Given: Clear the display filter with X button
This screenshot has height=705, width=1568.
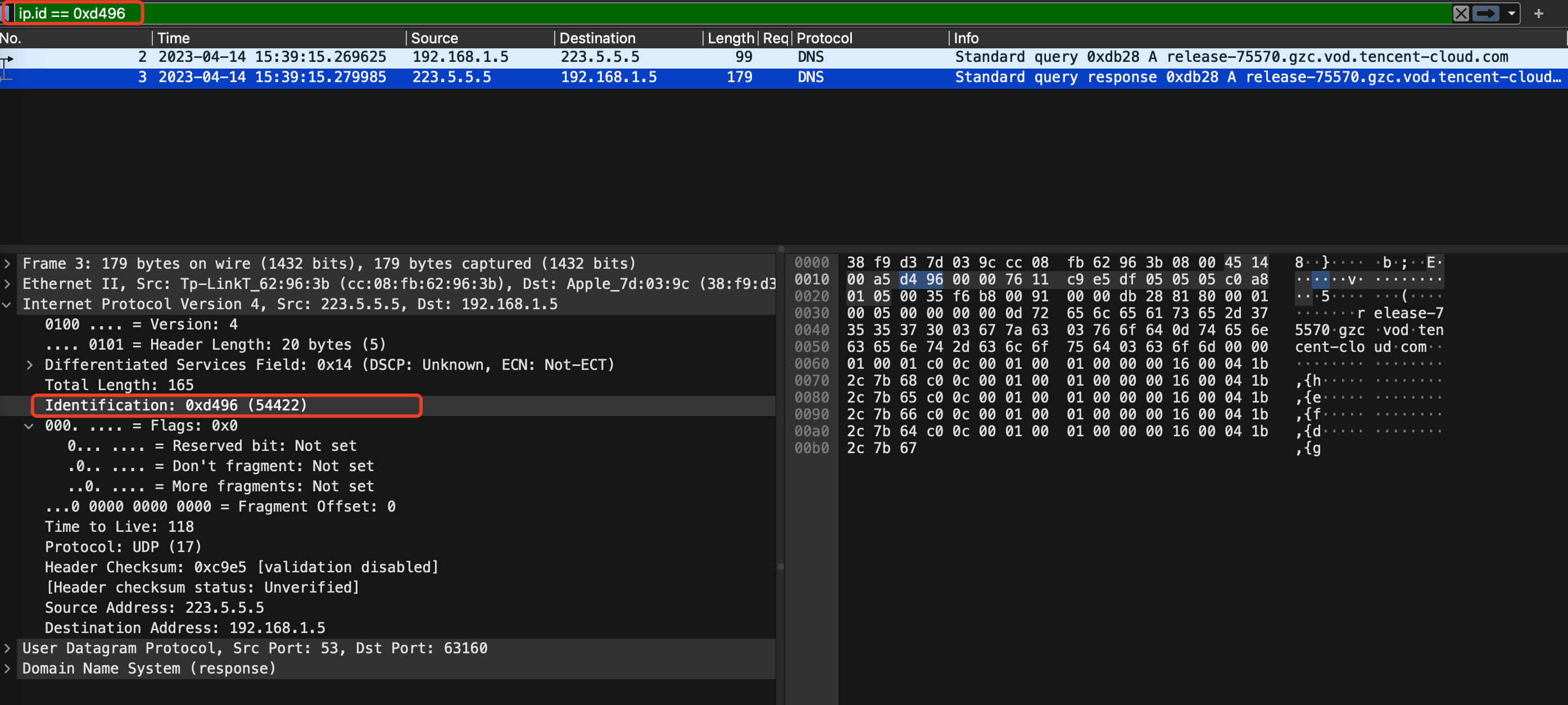Looking at the screenshot, I should click(x=1461, y=13).
